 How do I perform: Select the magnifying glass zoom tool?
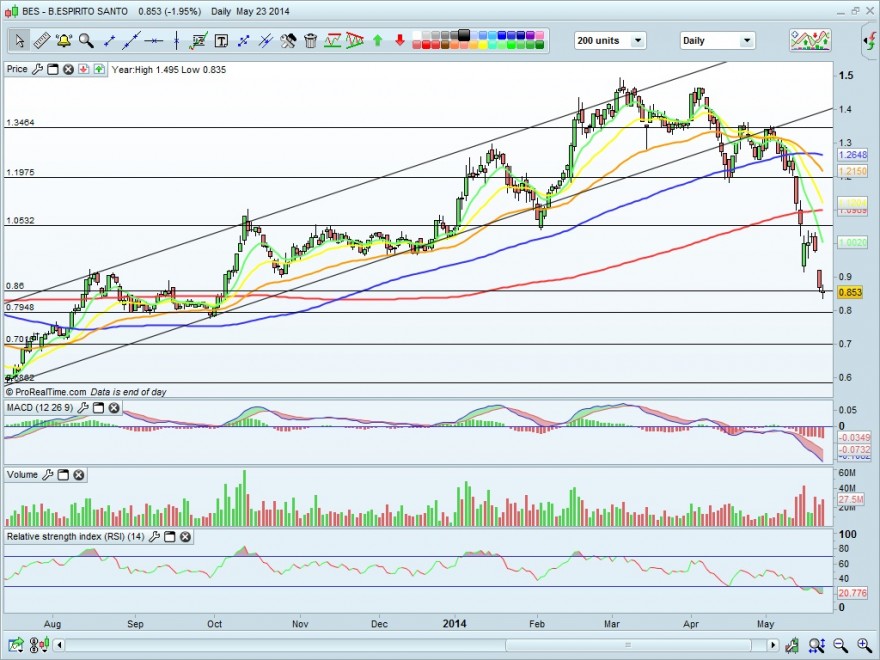[x=86, y=40]
